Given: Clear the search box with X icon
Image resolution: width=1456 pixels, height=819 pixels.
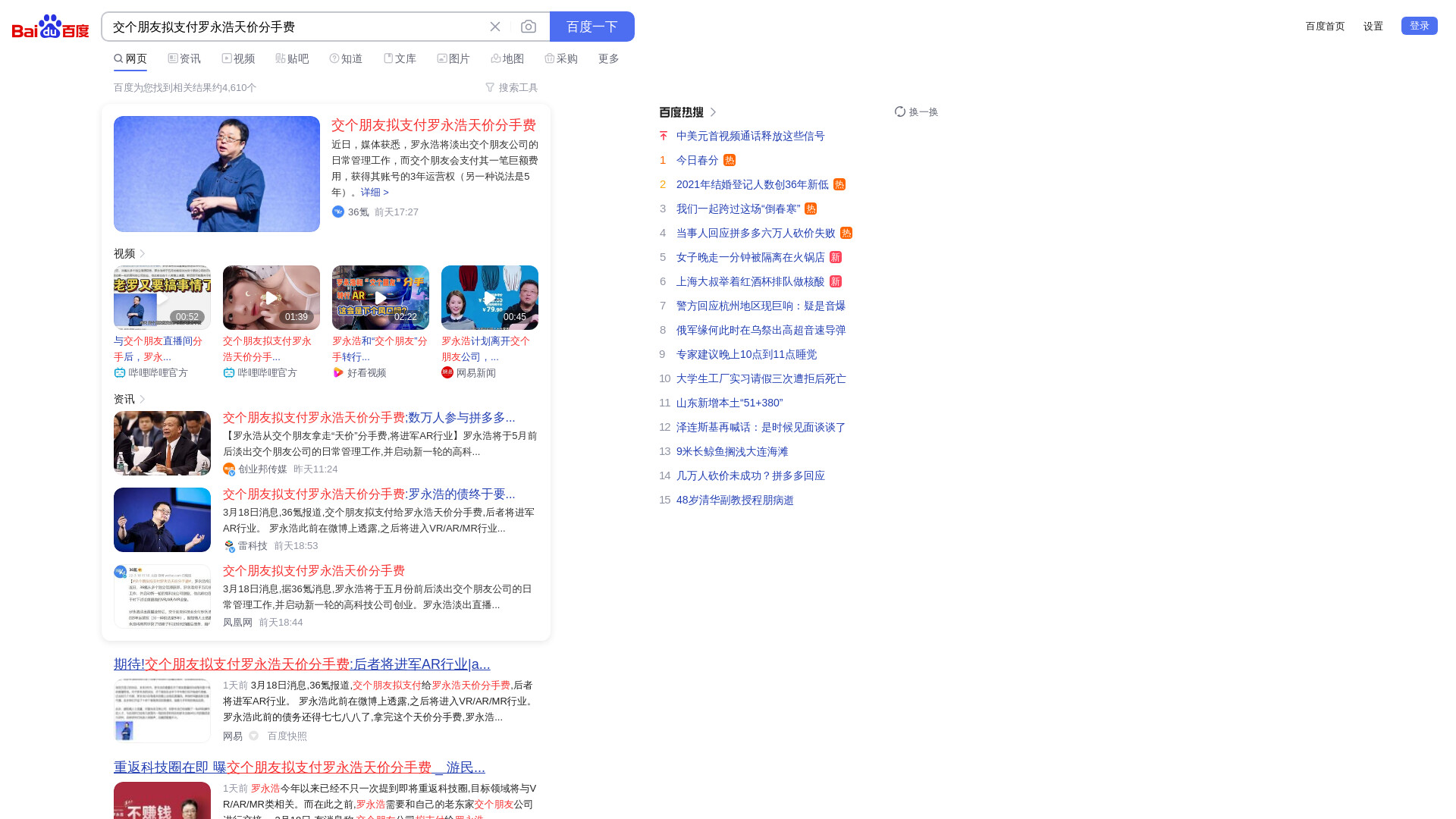Looking at the screenshot, I should pyautogui.click(x=495, y=27).
